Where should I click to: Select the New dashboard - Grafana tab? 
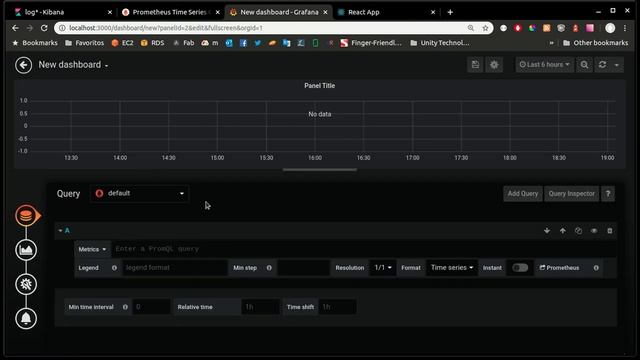tap(278, 12)
